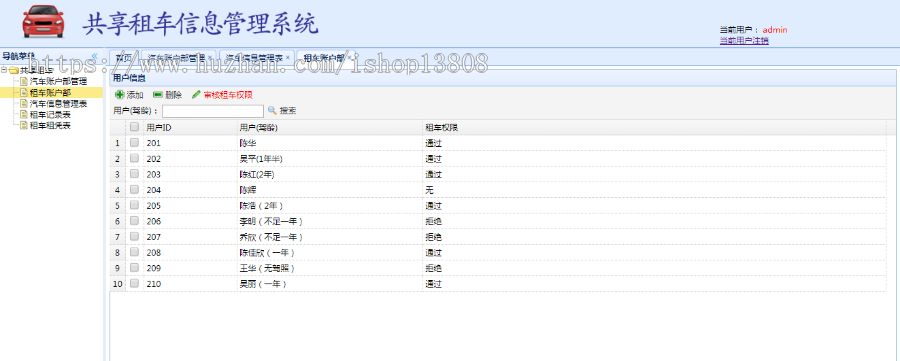This screenshot has height=361, width=900.
Task: Close the 租车账户部 tab
Action: coord(350,58)
